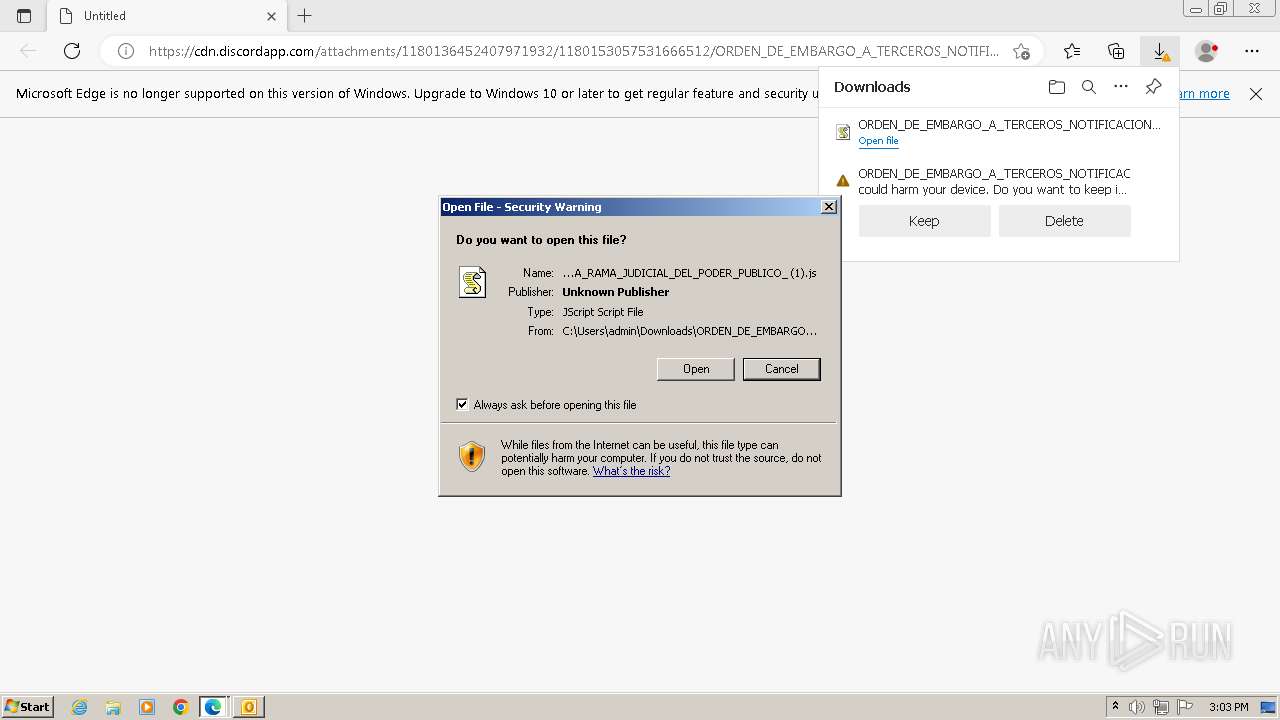Click the warning triangle on second download
Screen dimensions: 1280x720
842,181
